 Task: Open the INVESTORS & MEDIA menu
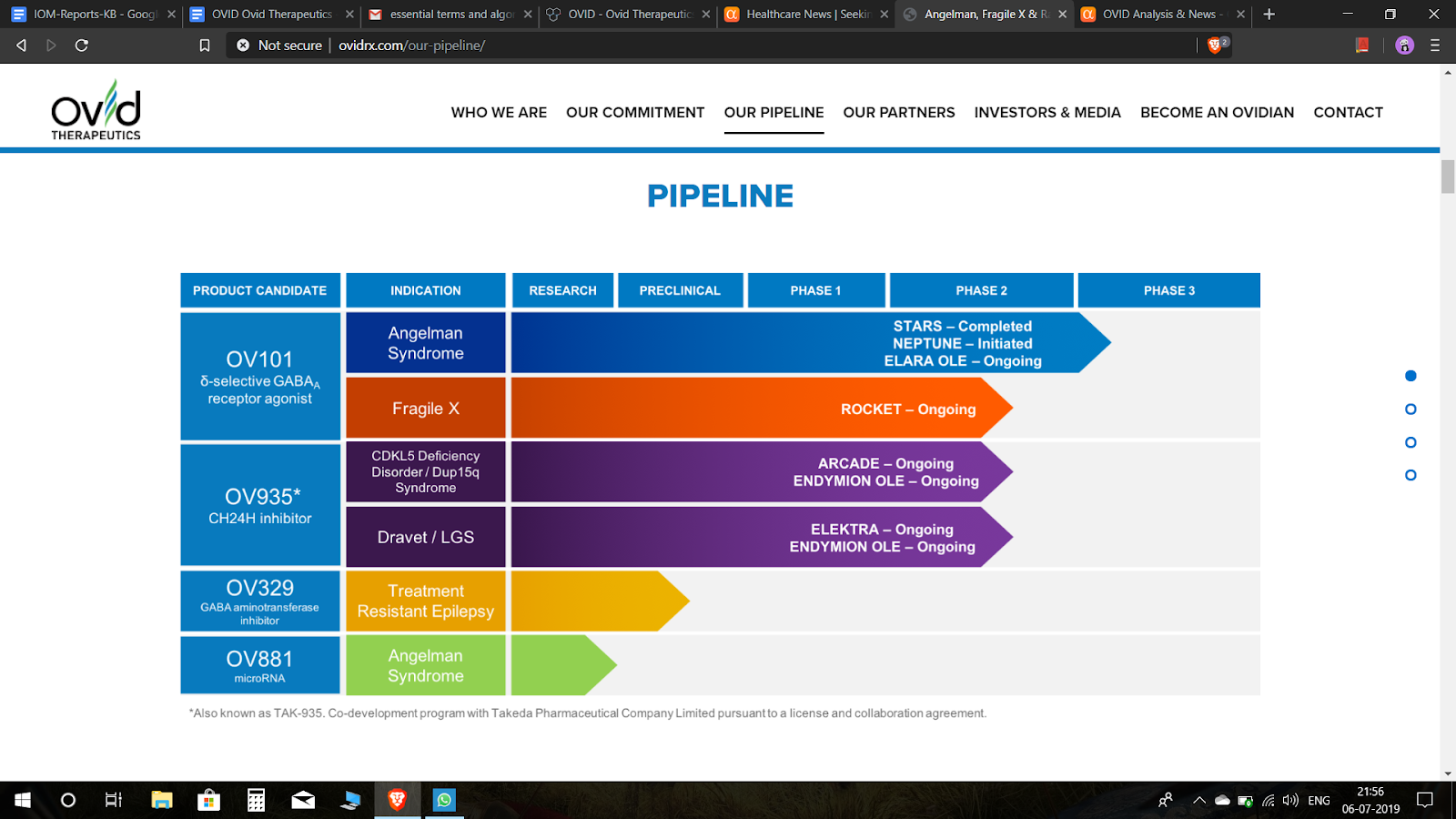click(x=1047, y=113)
